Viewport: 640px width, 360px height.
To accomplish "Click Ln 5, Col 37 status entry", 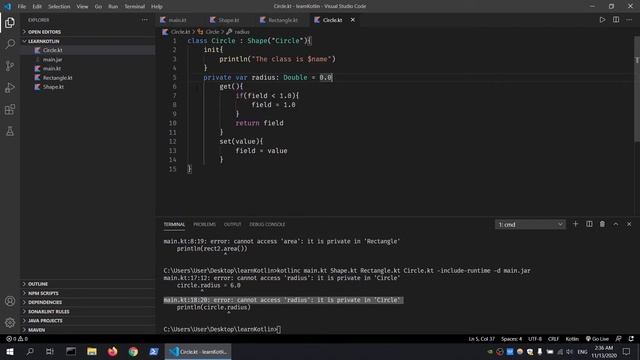I will coord(482,339).
